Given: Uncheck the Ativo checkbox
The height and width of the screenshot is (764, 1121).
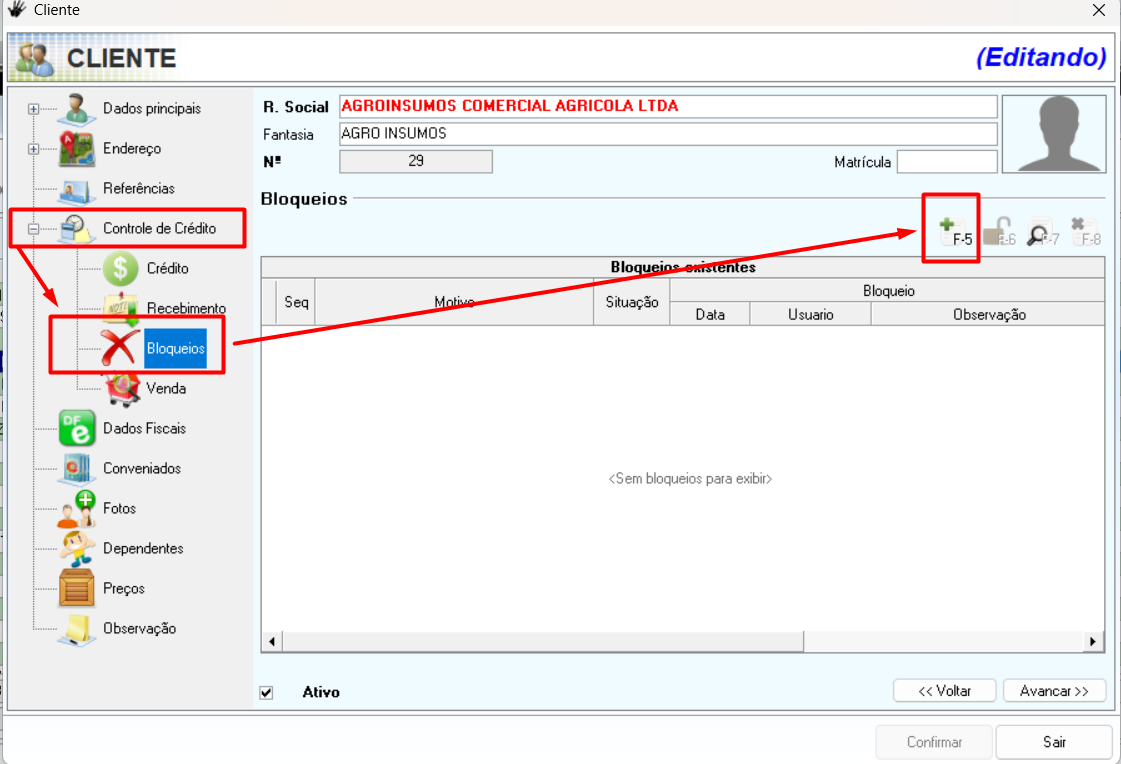Looking at the screenshot, I should click(266, 692).
